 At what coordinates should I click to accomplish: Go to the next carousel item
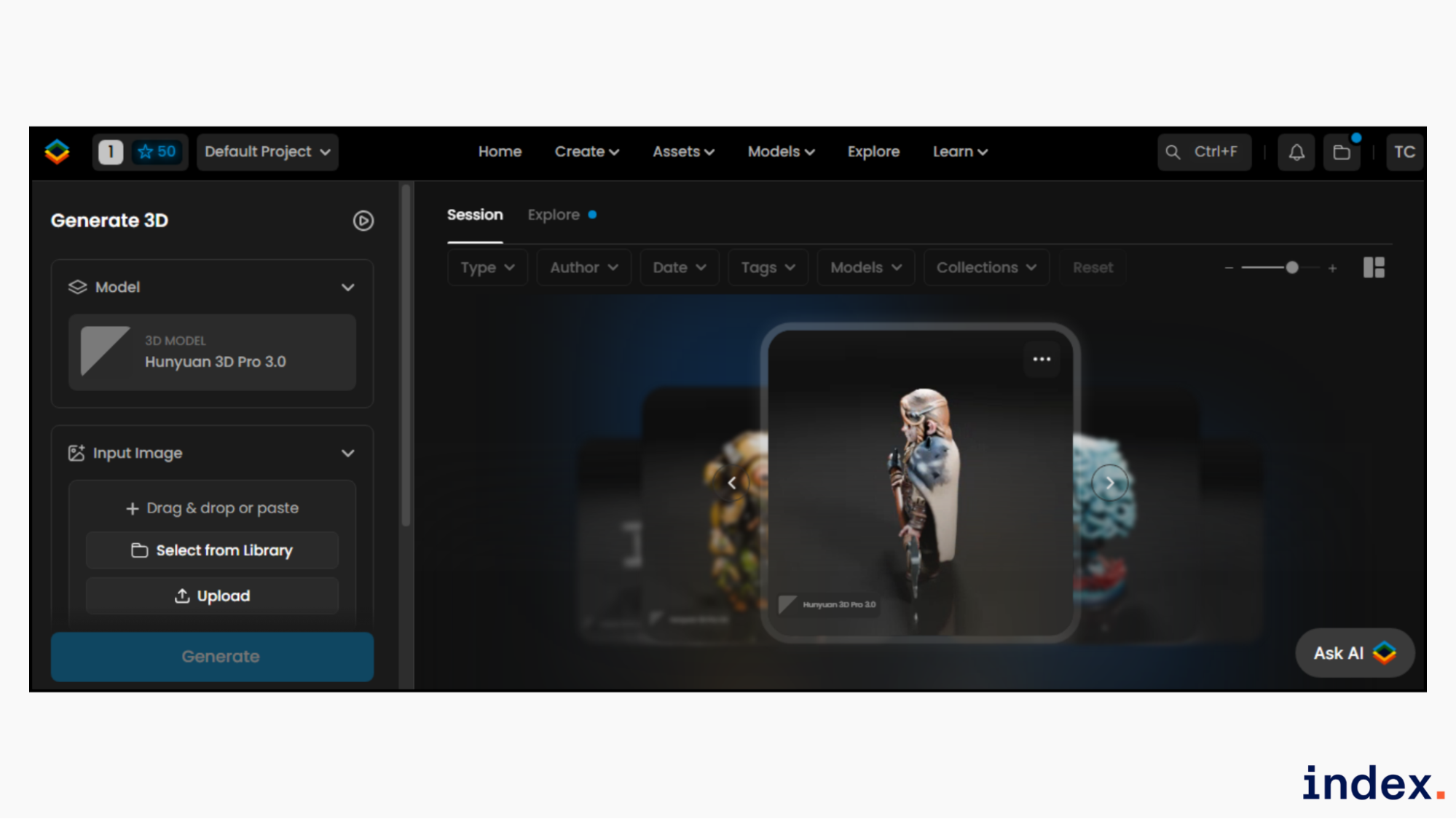coord(1109,483)
